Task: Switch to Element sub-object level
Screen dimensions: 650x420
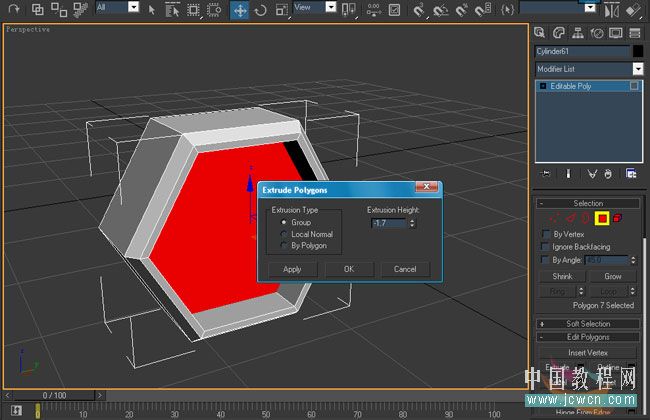Action: [617, 218]
